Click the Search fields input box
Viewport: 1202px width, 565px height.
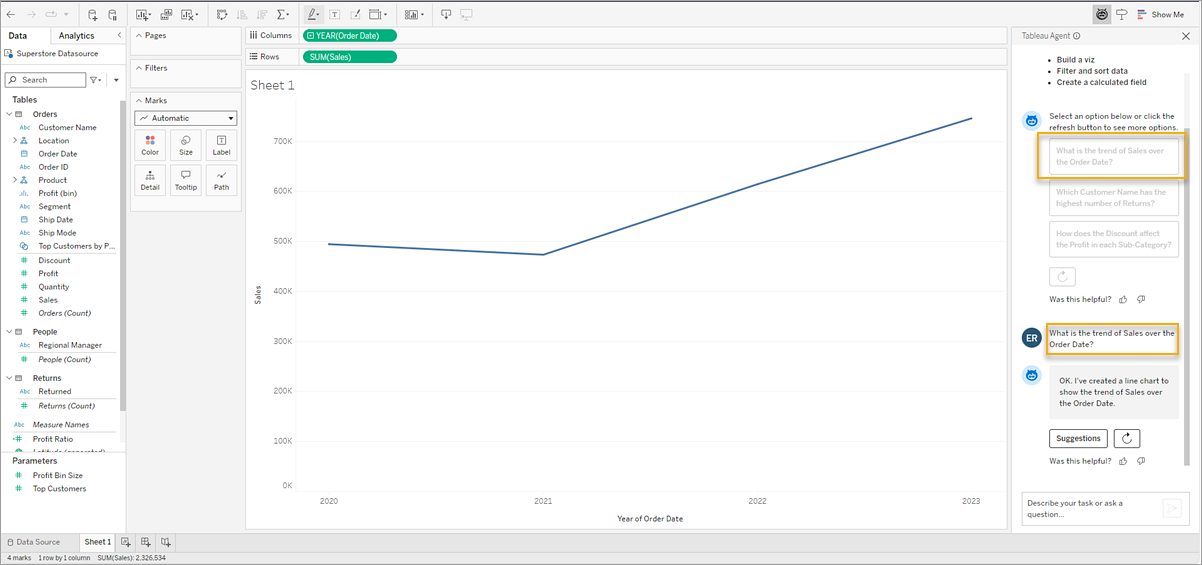[x=46, y=80]
